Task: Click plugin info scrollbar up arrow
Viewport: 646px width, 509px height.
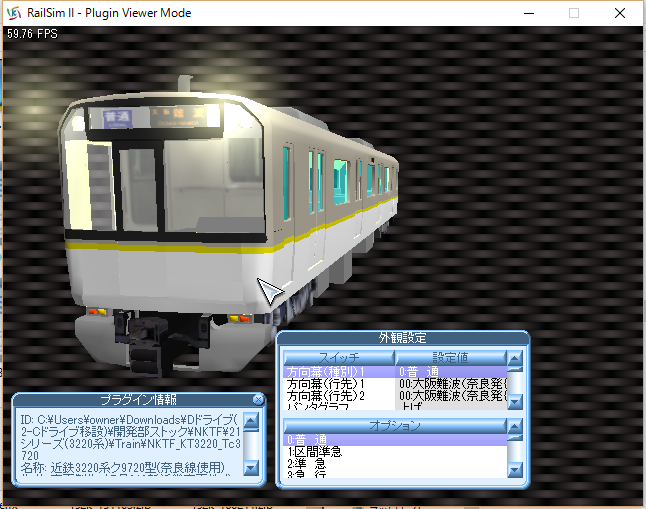Action: click(x=251, y=421)
